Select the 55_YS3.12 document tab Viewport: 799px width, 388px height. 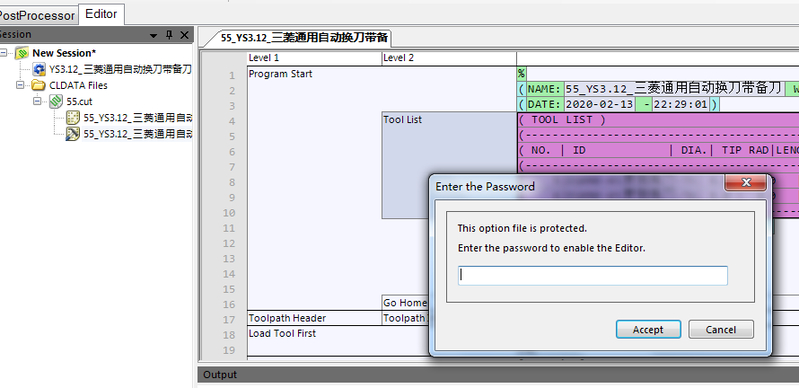coord(304,38)
